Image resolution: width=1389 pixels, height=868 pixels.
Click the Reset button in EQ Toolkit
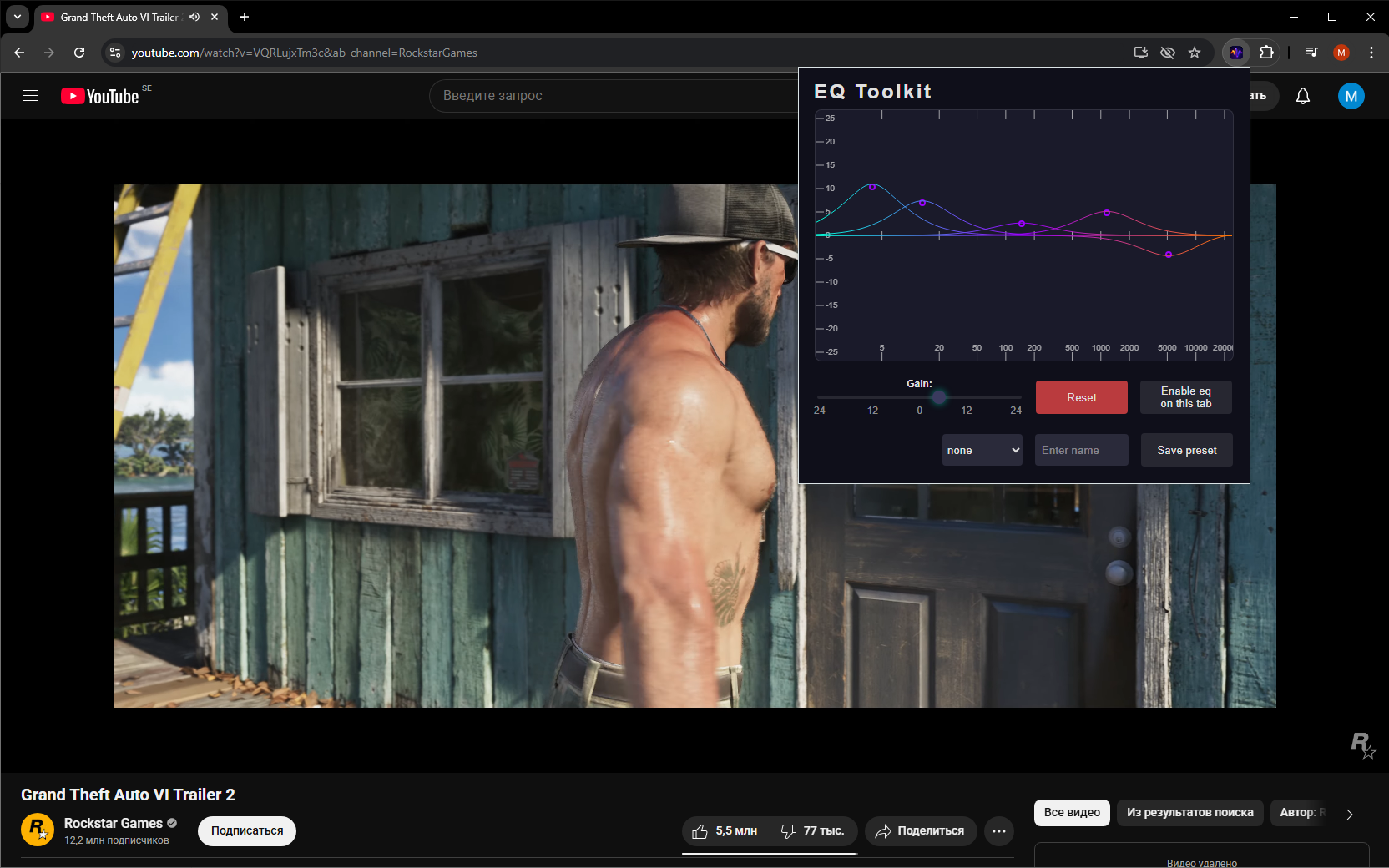(1082, 397)
